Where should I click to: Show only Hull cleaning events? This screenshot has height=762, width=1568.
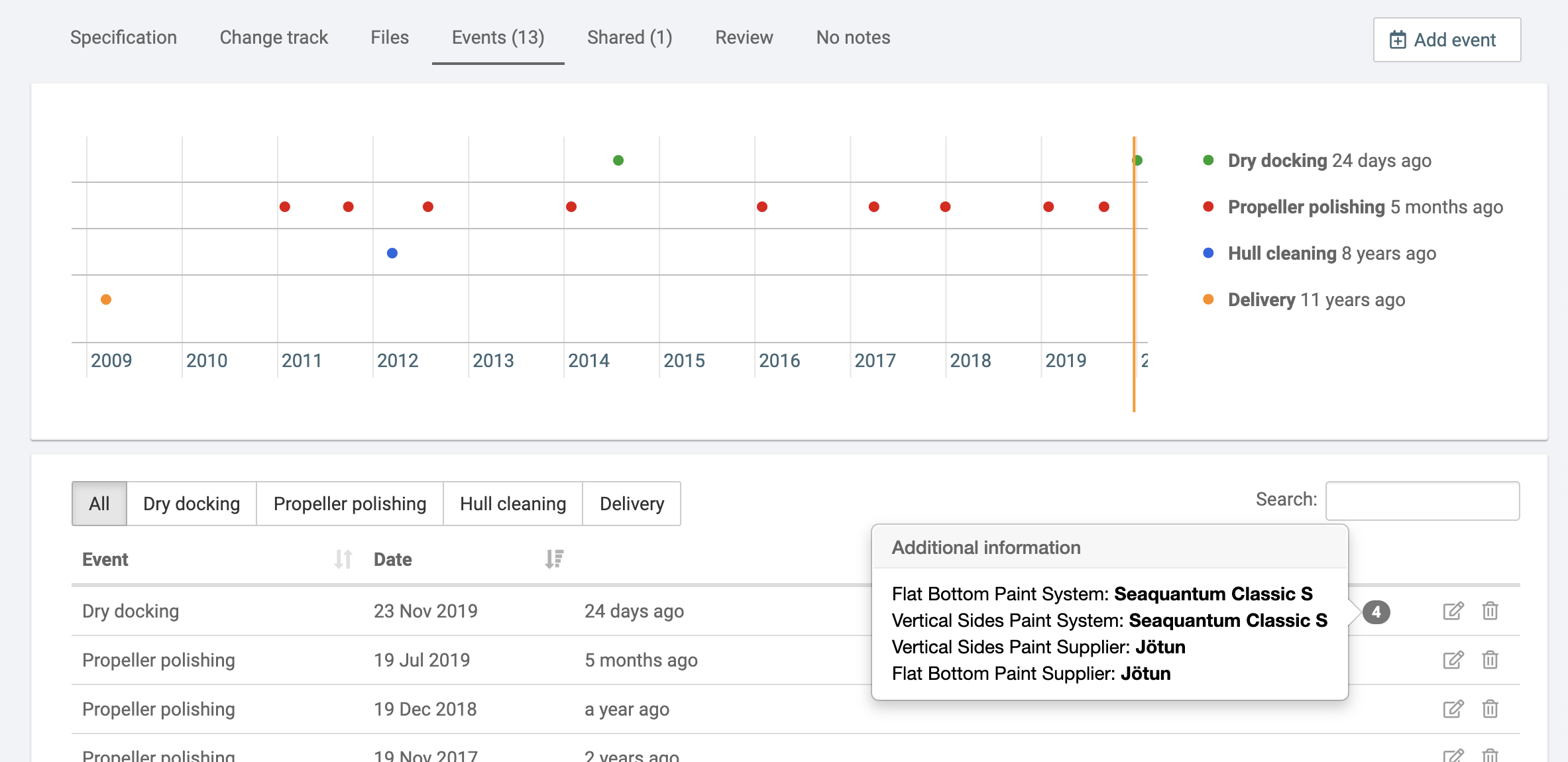(512, 504)
